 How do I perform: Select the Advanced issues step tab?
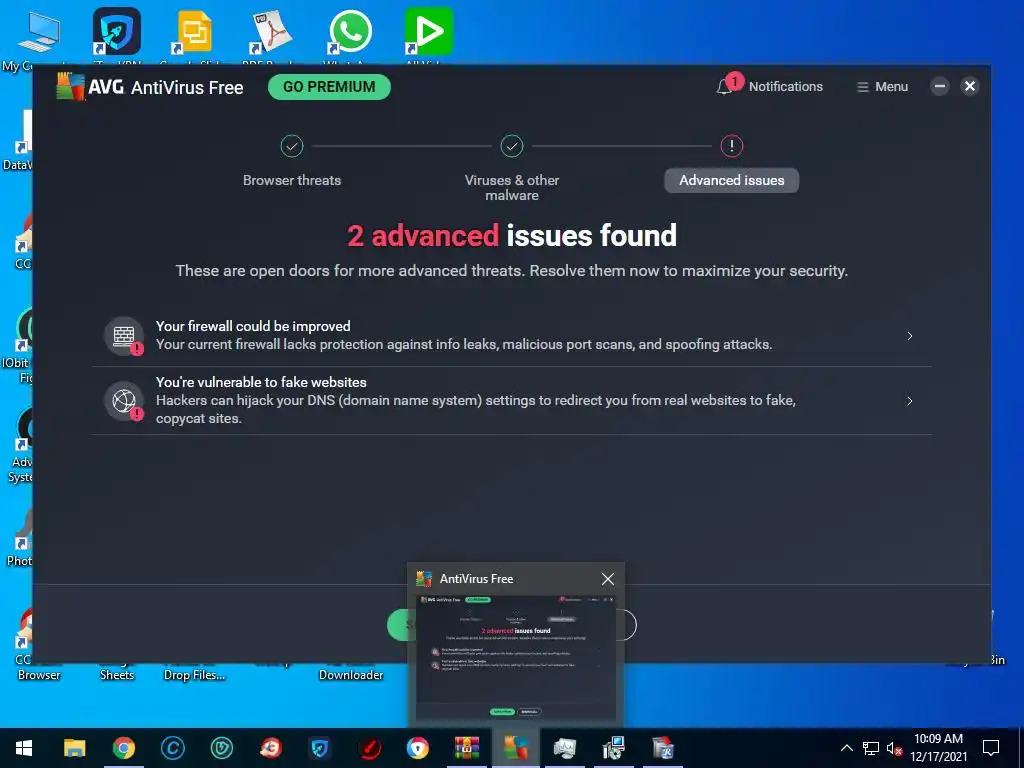click(731, 180)
